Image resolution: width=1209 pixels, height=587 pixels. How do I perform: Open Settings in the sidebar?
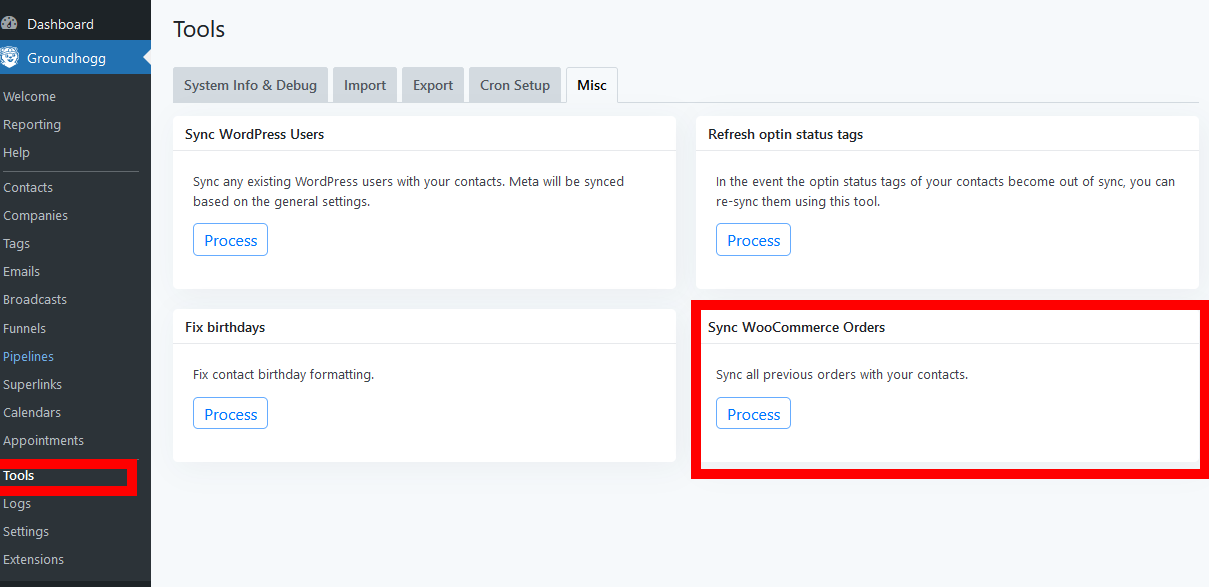pyautogui.click(x=26, y=532)
